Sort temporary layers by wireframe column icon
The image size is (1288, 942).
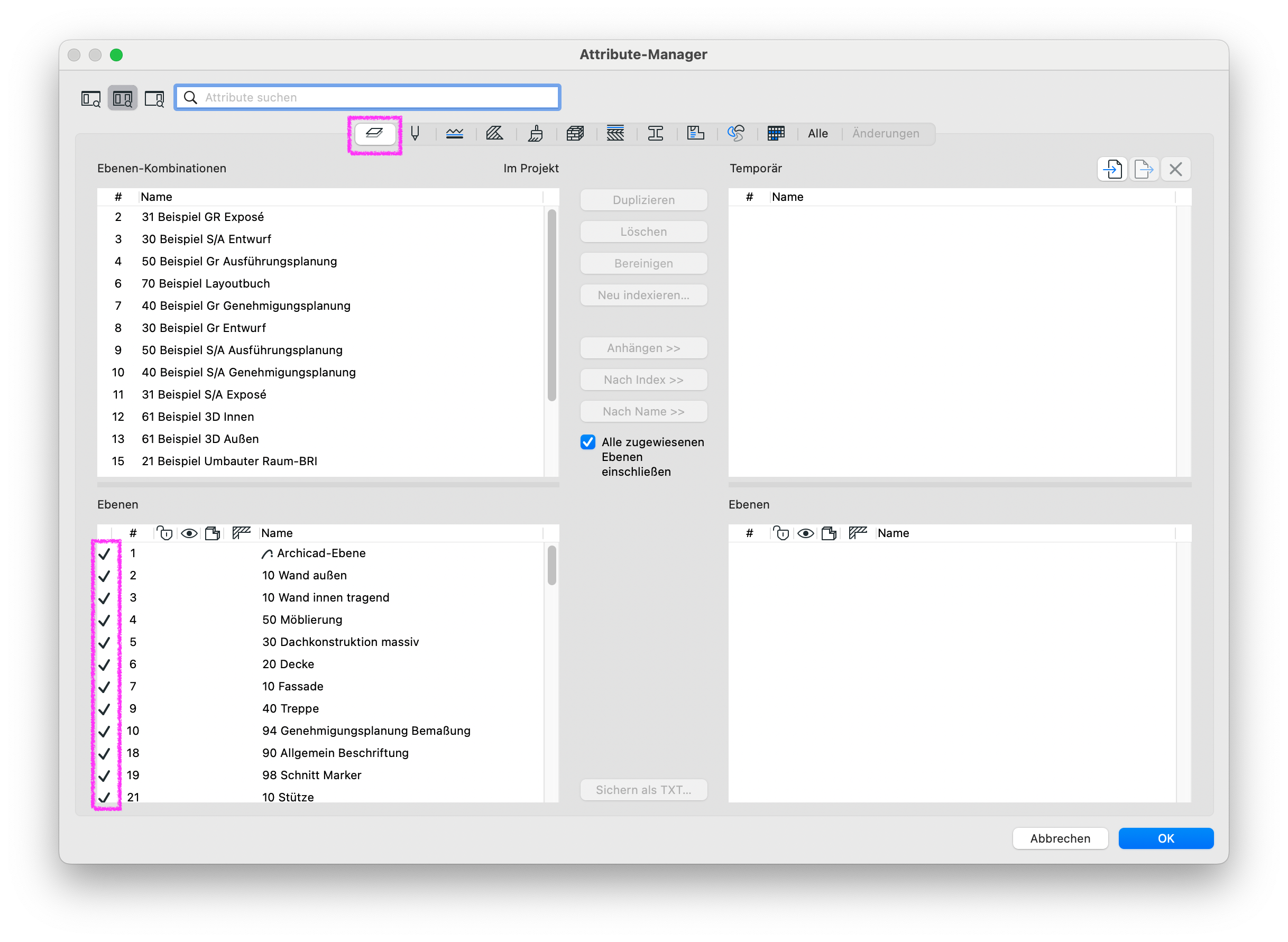830,533
